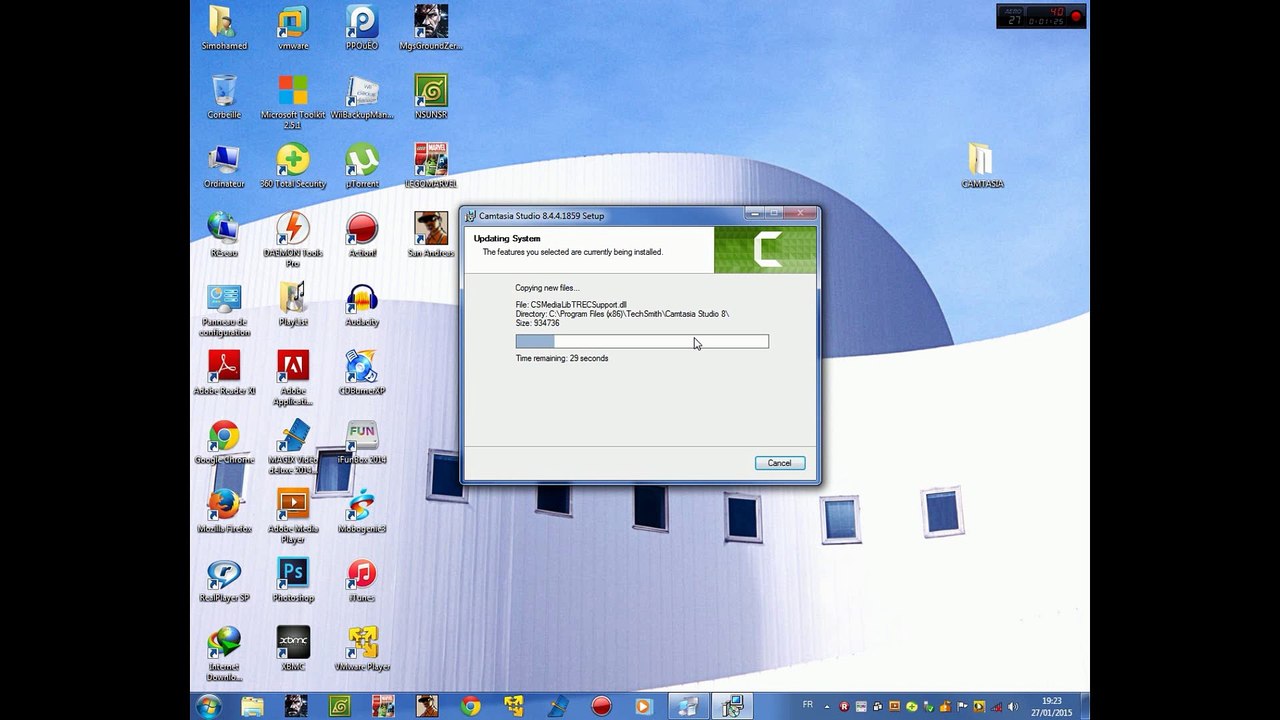Select the µTorrent desktop shortcut

tap(362, 165)
